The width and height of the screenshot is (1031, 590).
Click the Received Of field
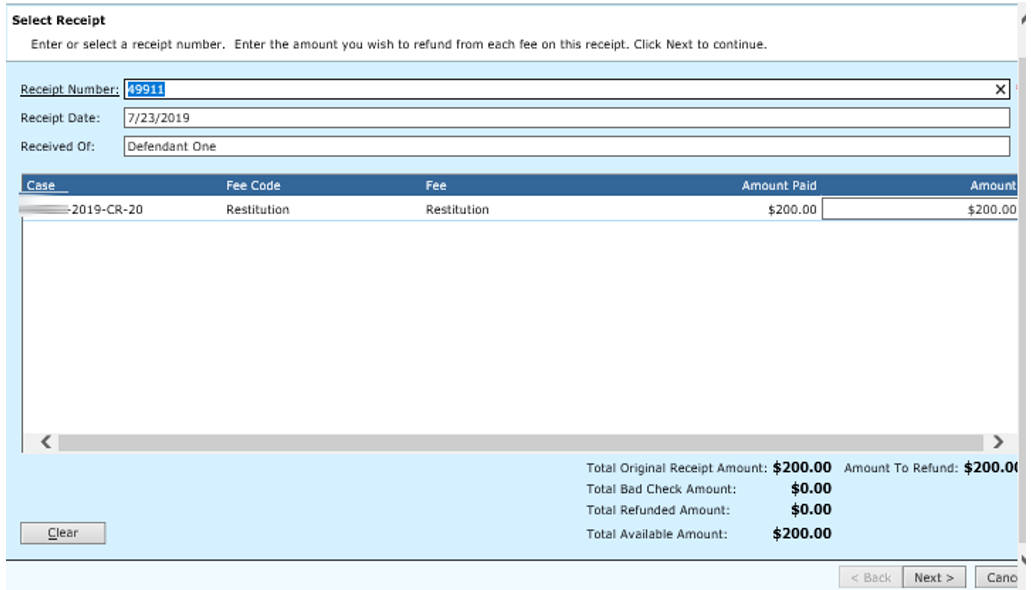pyautogui.click(x=566, y=147)
